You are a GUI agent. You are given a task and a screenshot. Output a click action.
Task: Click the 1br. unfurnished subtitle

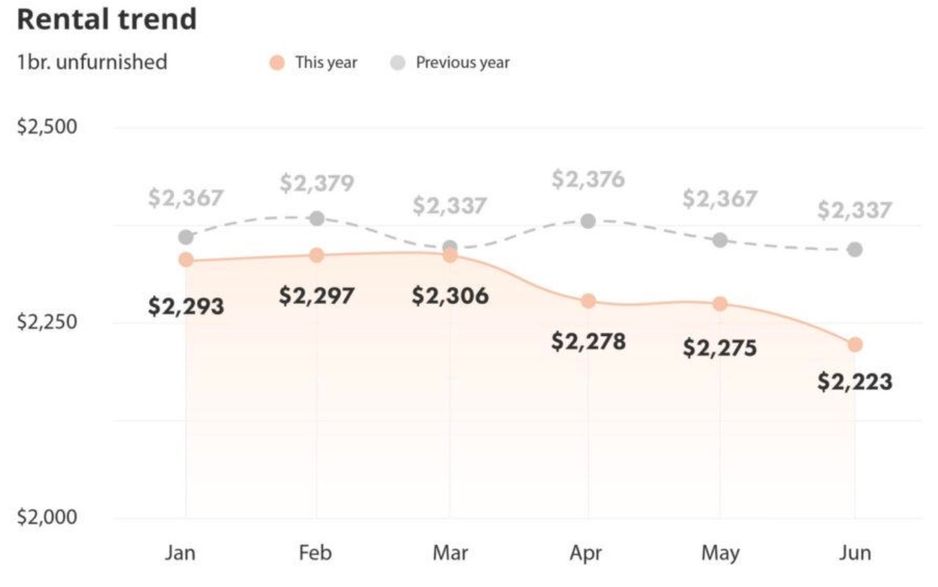click(92, 63)
